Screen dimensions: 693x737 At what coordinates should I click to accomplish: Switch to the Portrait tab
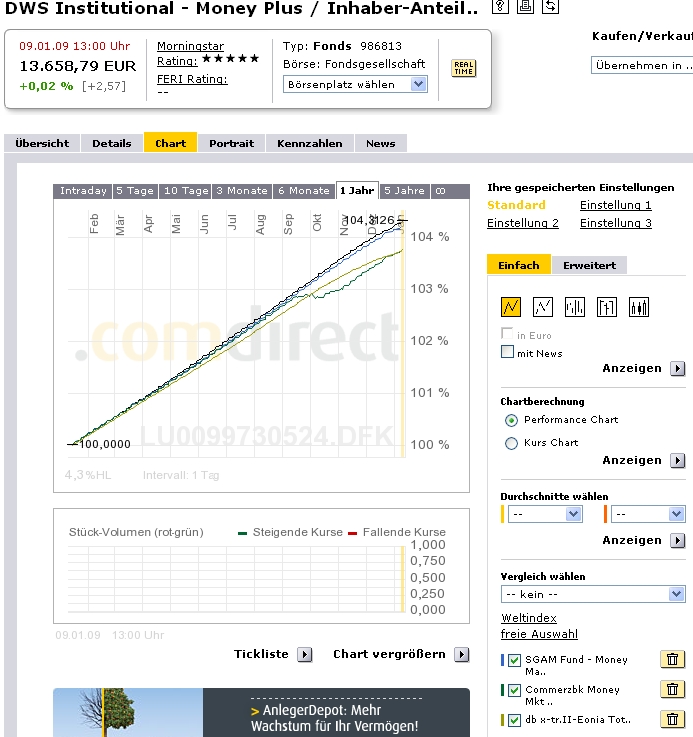231,143
